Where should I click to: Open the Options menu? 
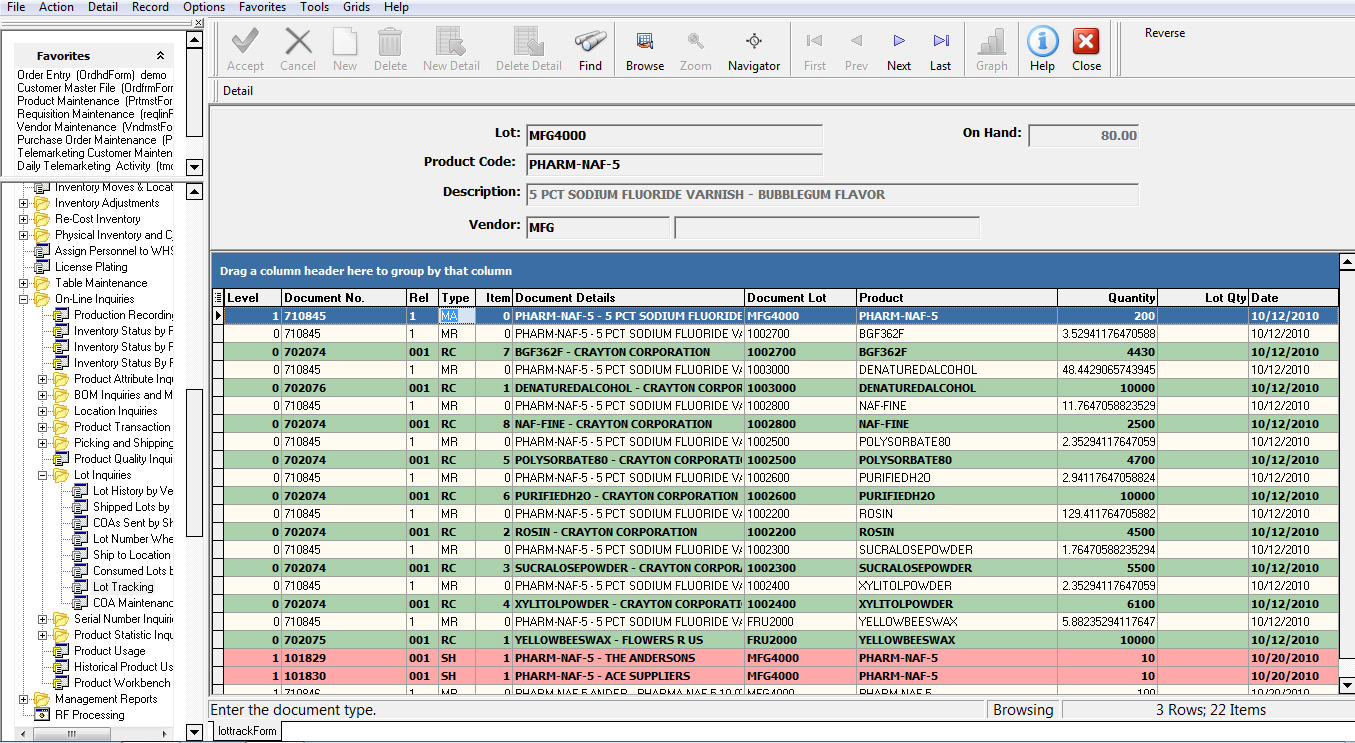[x=203, y=7]
